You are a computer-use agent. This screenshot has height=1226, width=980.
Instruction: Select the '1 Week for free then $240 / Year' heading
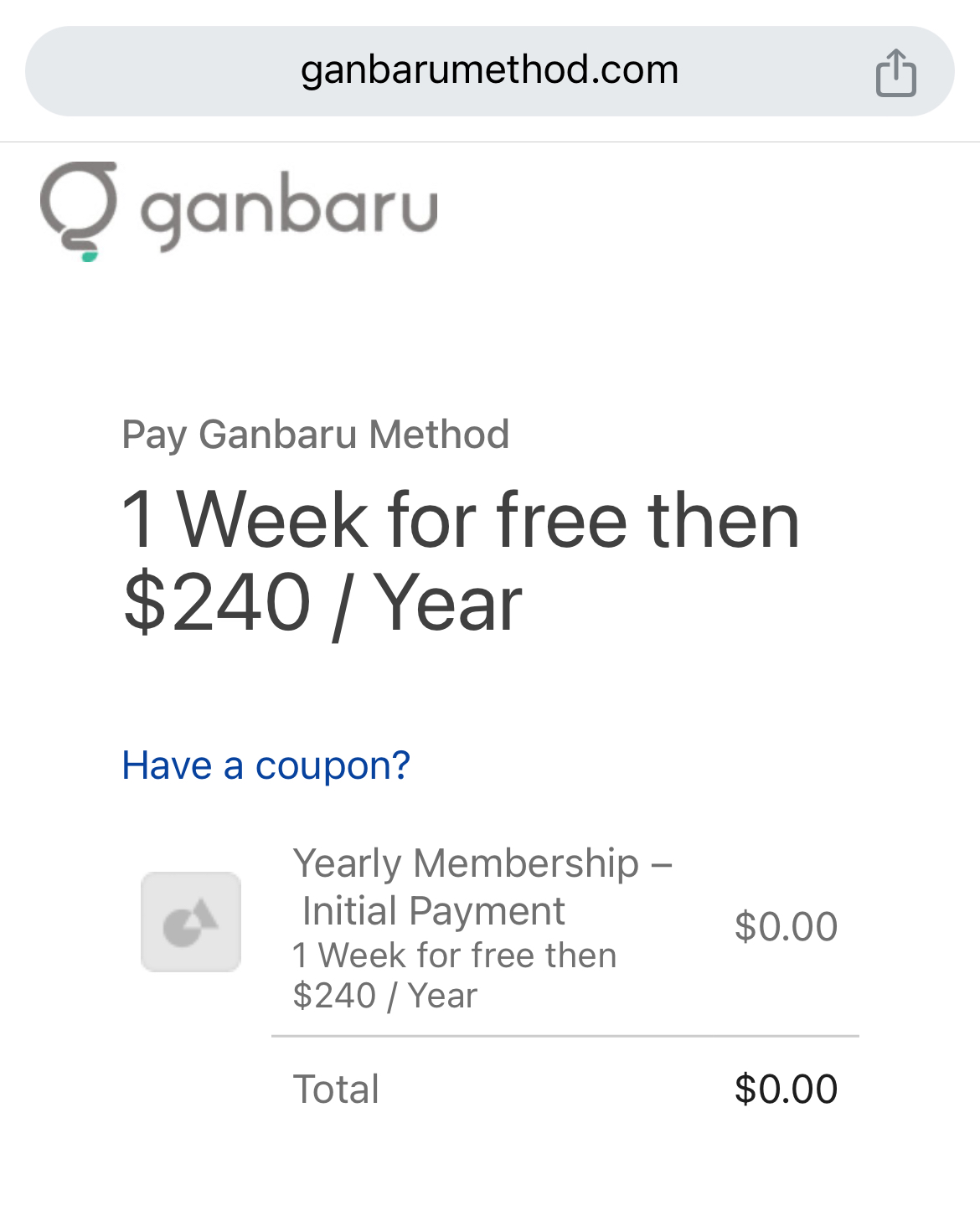click(461, 557)
